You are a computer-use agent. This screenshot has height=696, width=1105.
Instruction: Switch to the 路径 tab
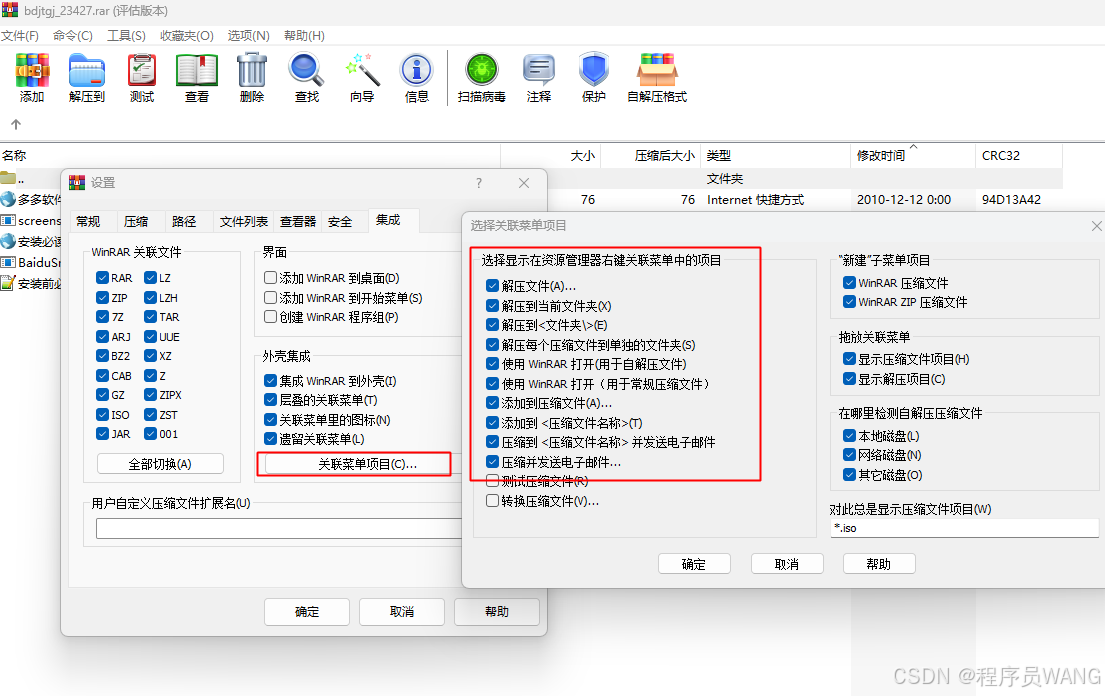(x=184, y=221)
